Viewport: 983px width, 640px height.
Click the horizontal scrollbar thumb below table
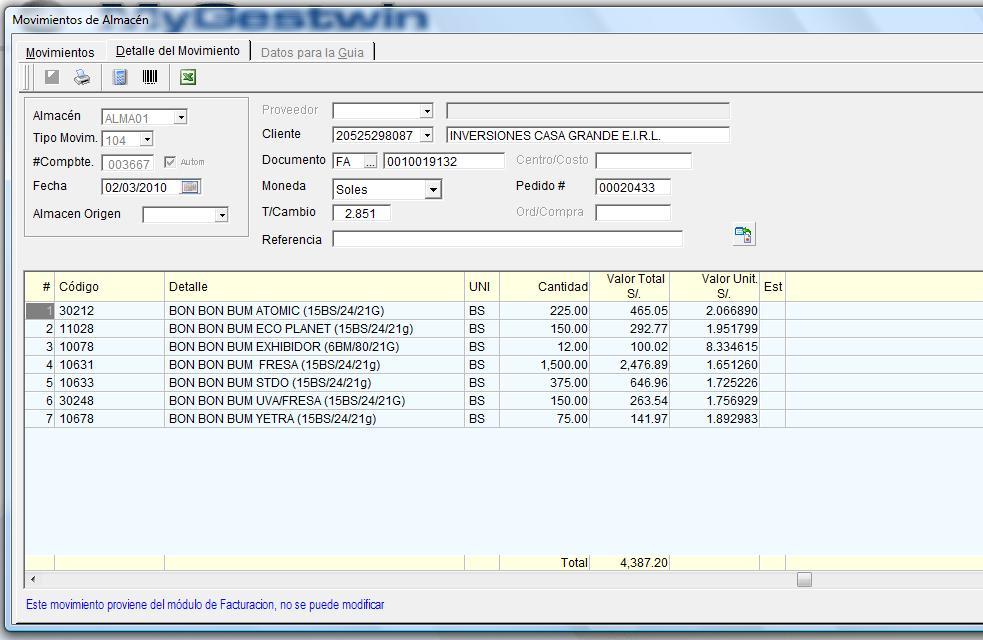coord(804,579)
